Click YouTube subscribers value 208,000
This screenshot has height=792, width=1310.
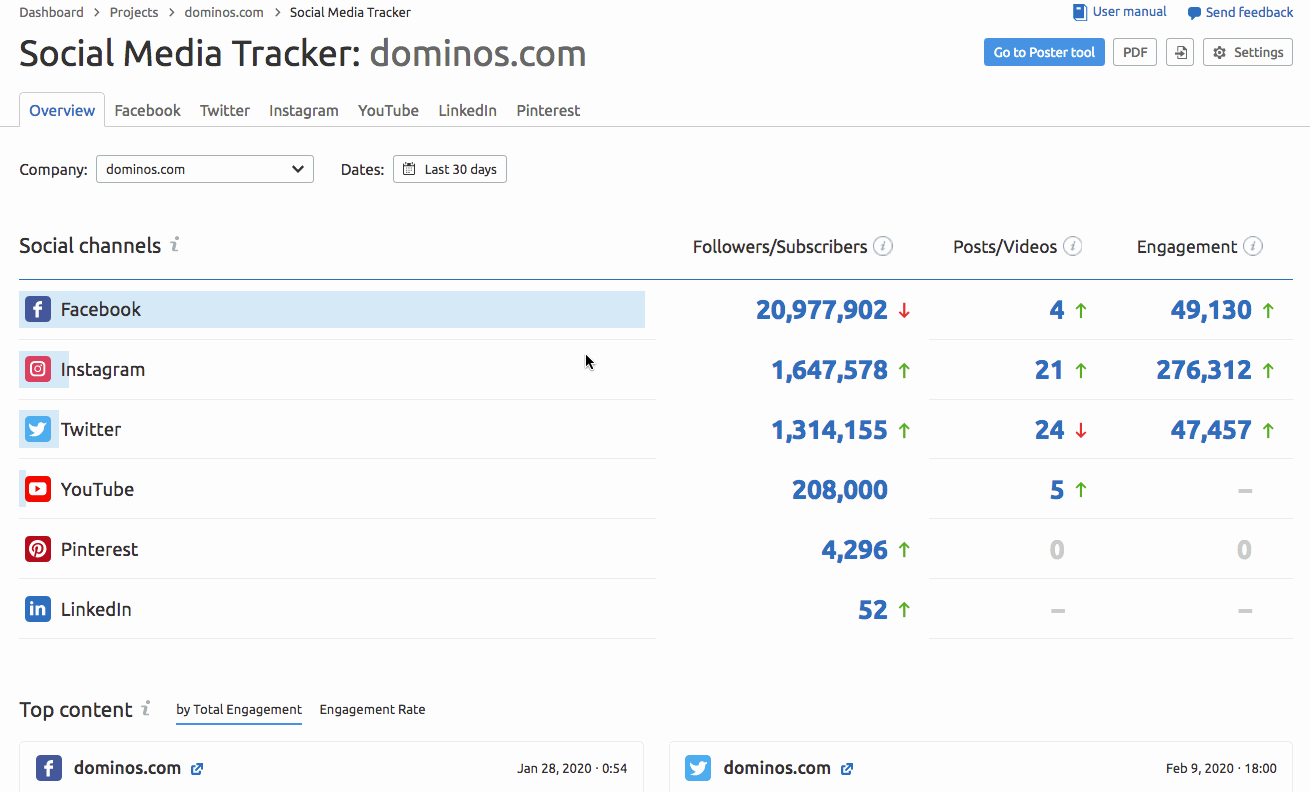coord(840,490)
